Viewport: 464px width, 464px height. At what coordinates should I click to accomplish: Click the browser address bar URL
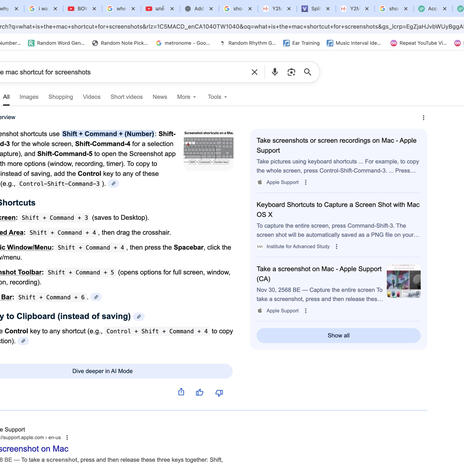coord(232,27)
